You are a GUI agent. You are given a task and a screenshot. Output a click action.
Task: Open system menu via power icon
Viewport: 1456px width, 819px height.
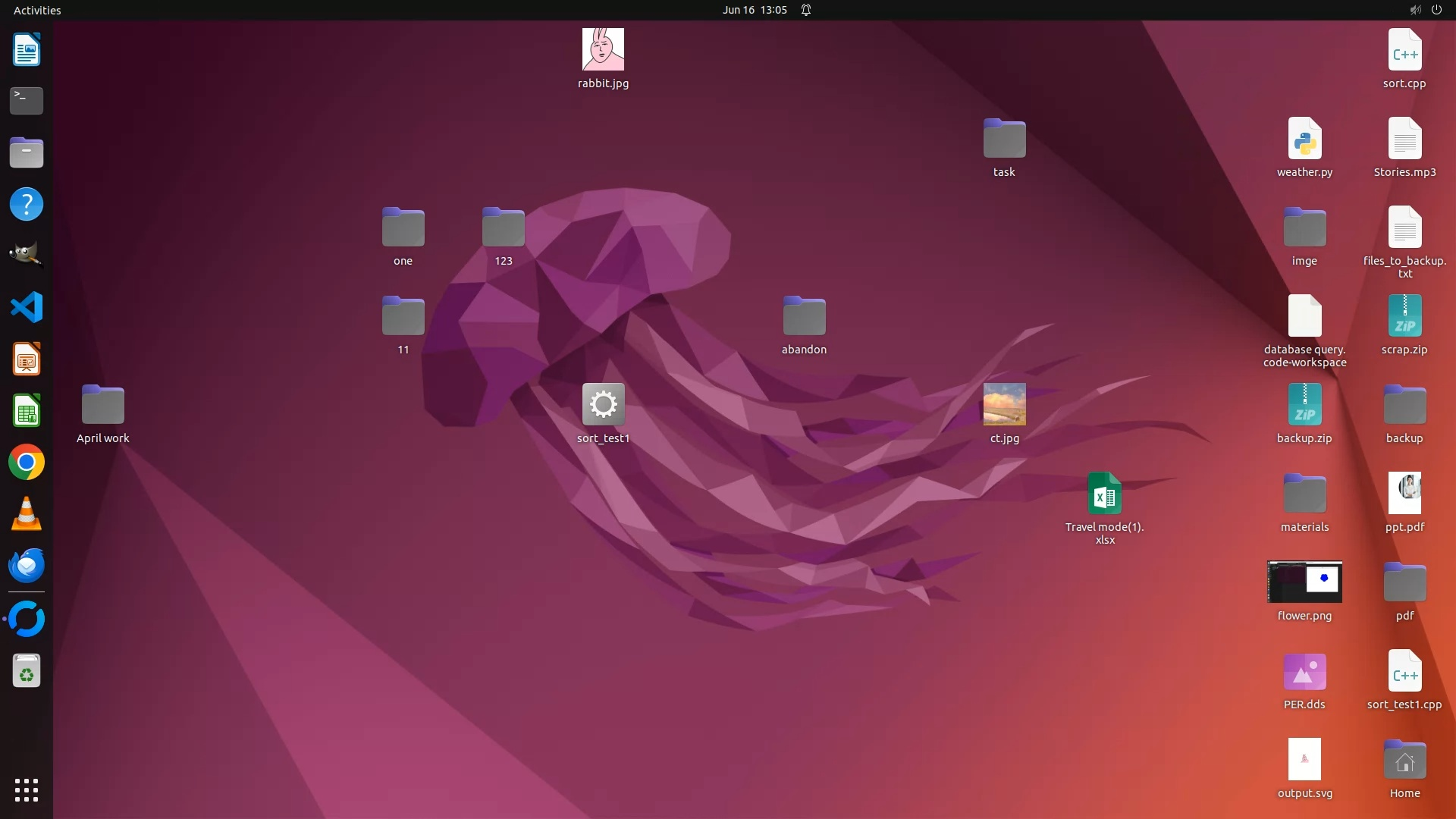[x=1436, y=10]
